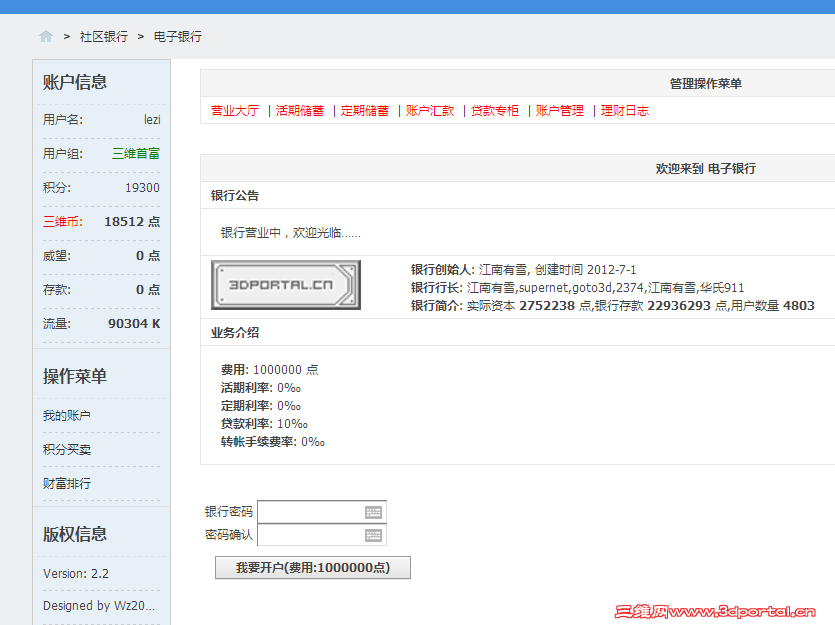
Task: Click the 三维币 label link
Action: [x=62, y=221]
